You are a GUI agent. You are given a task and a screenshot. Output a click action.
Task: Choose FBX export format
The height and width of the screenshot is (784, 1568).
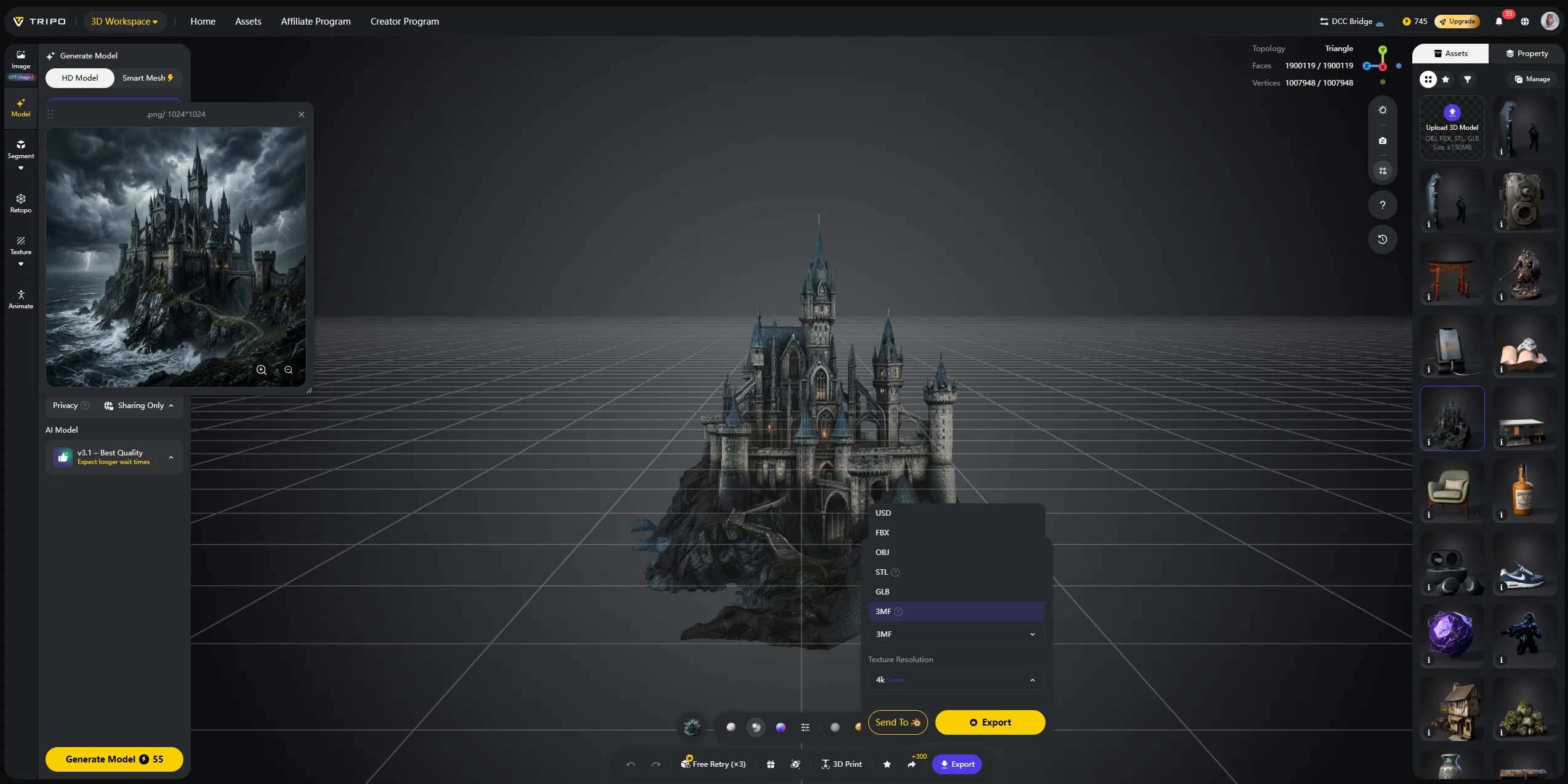click(x=956, y=533)
